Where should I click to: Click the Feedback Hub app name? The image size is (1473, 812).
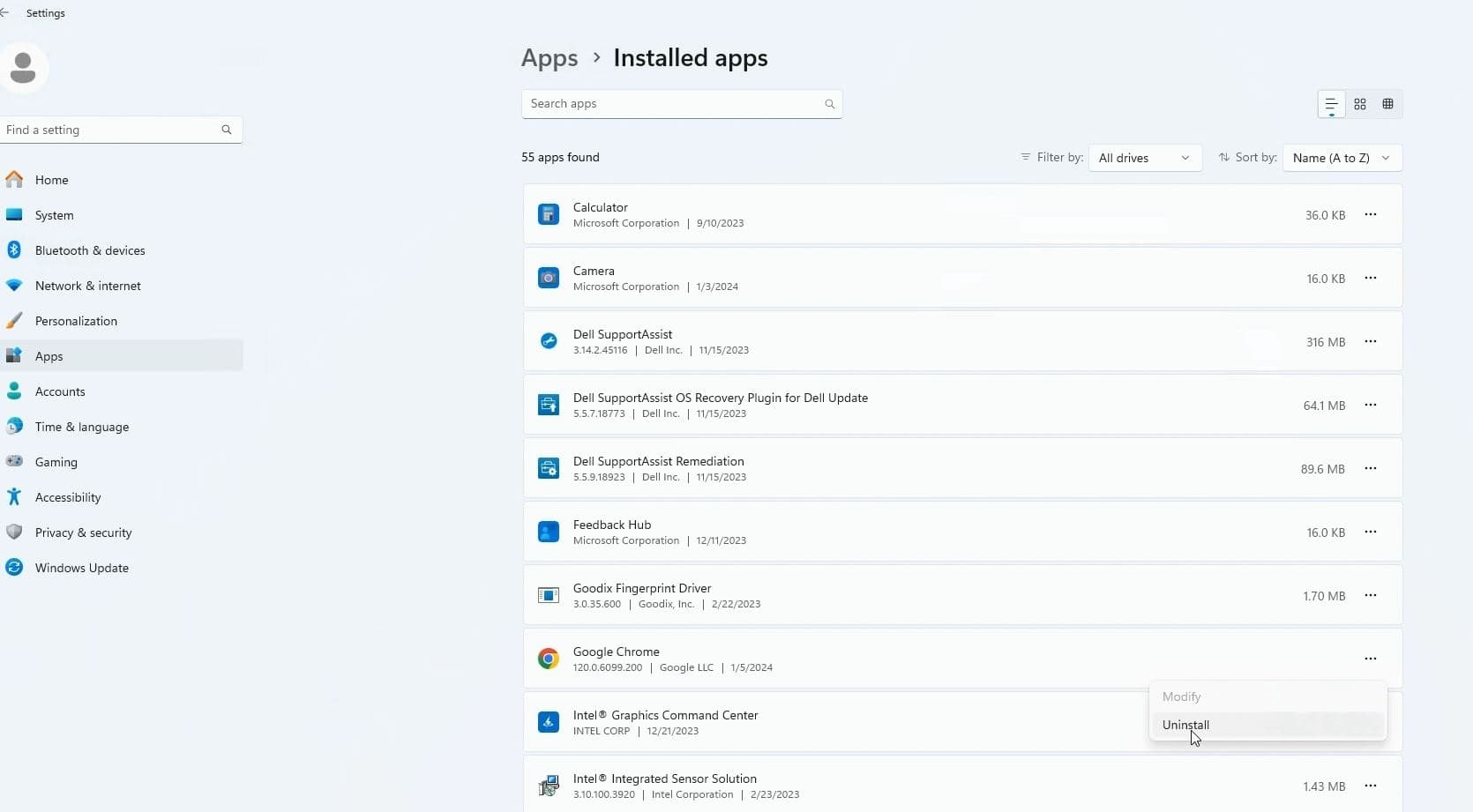pos(612,525)
